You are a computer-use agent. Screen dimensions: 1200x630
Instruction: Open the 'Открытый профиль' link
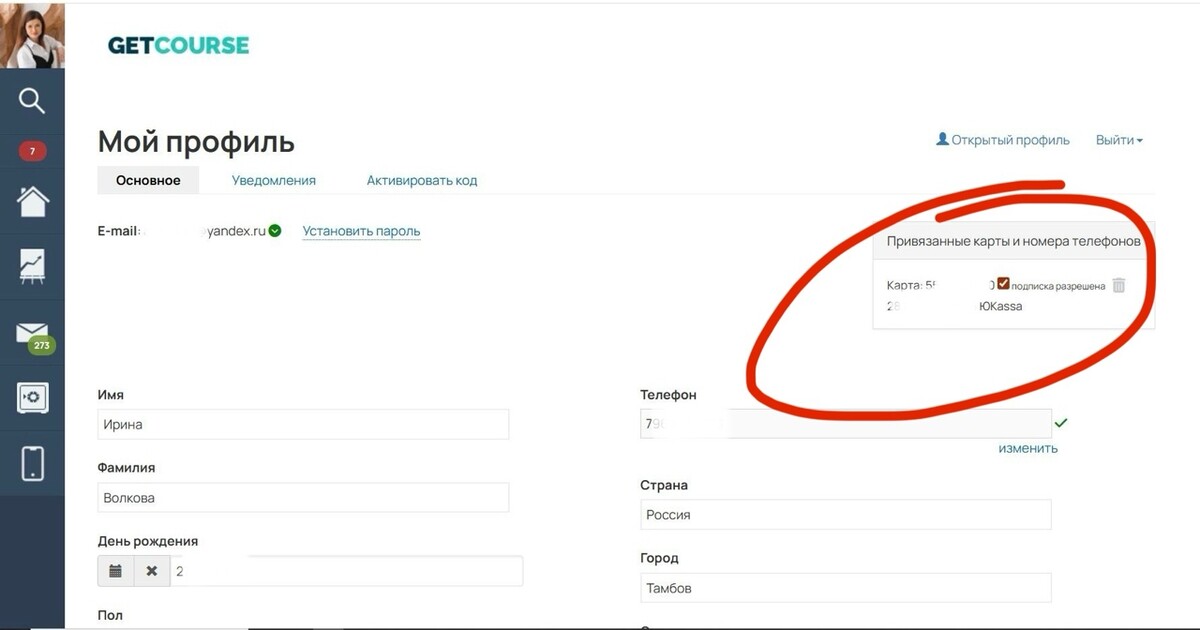1002,140
